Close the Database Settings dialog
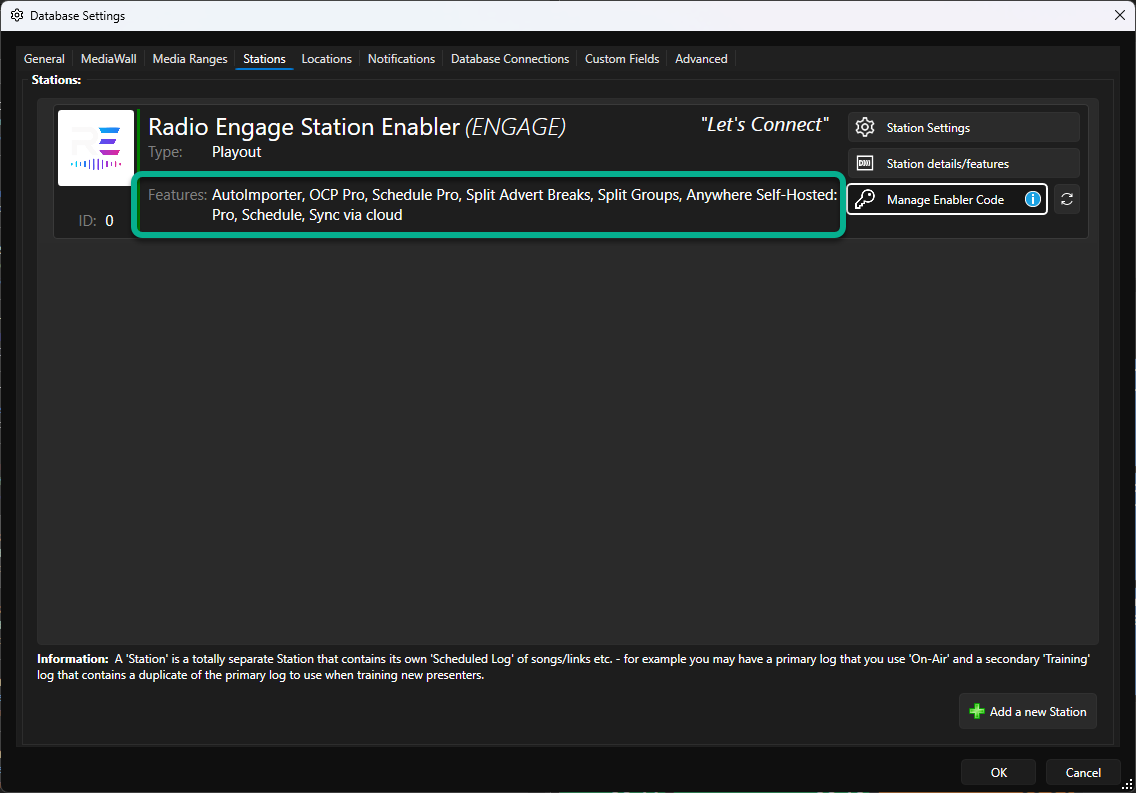1136x793 pixels. pos(1119,15)
